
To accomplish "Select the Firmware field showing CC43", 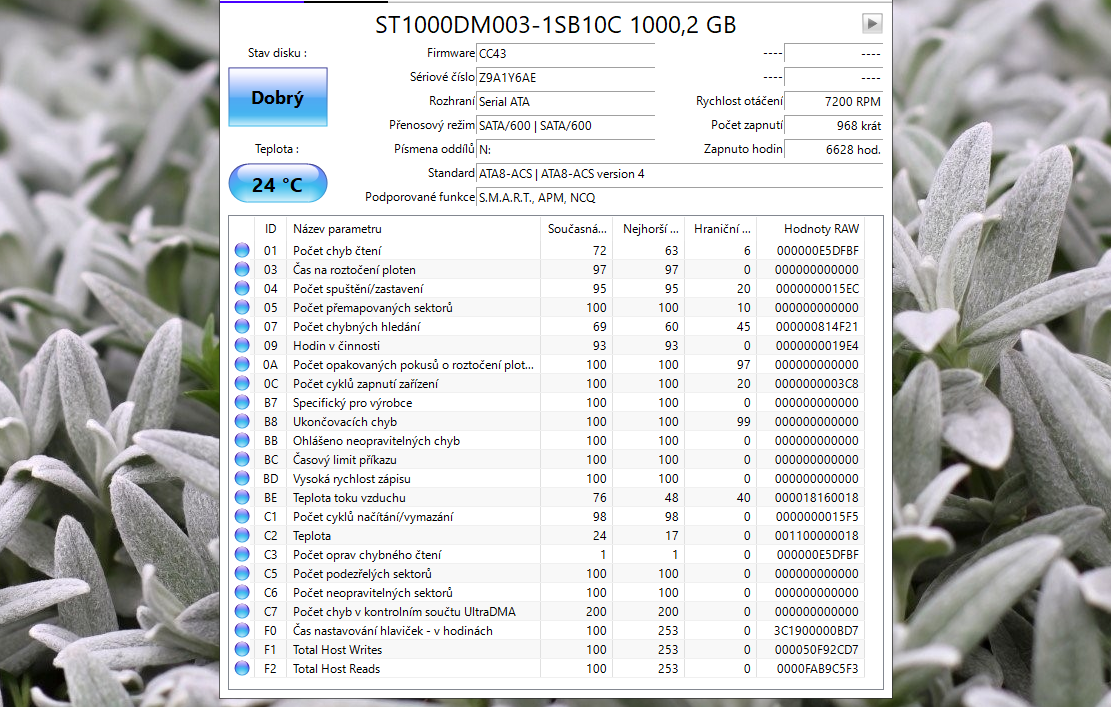I will [x=565, y=53].
